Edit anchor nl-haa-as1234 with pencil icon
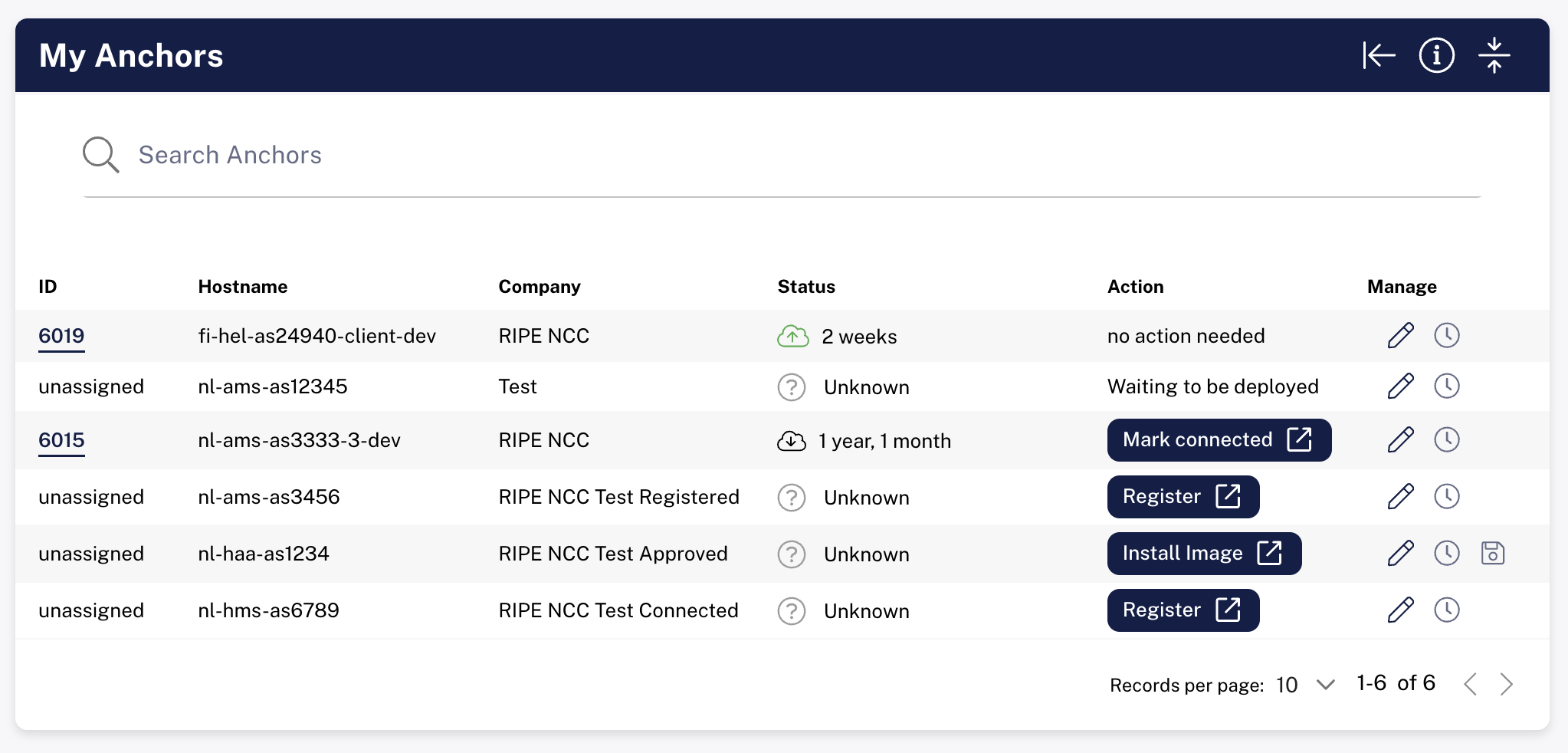Image resolution: width=1568 pixels, height=753 pixels. [1400, 554]
